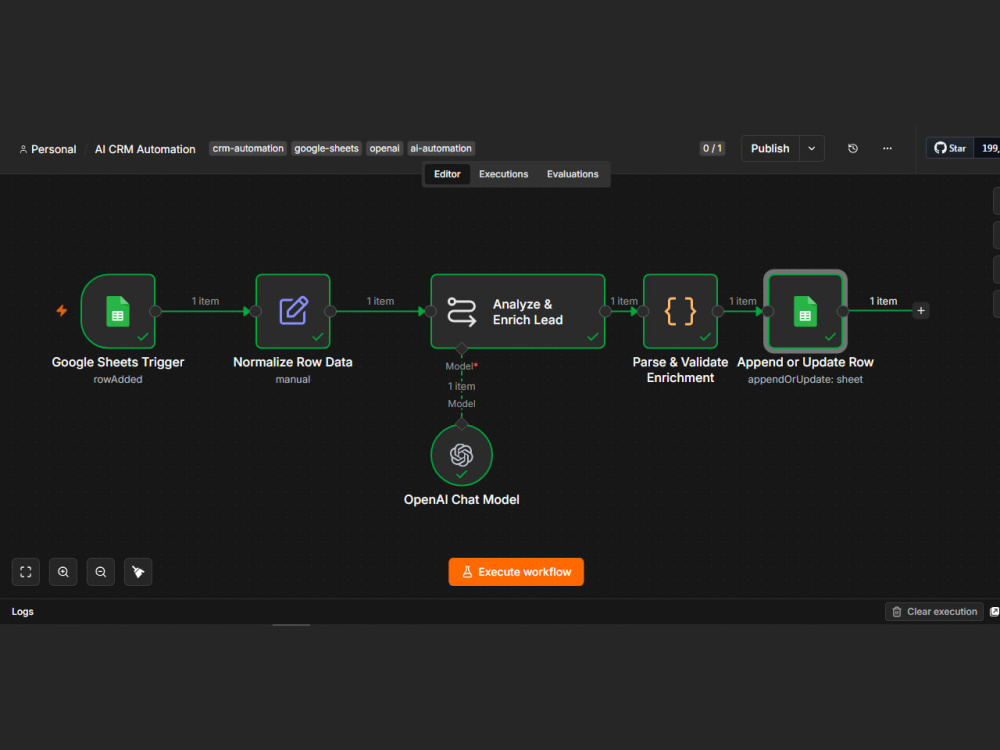Expand the Publish dropdown arrow

pyautogui.click(x=811, y=149)
